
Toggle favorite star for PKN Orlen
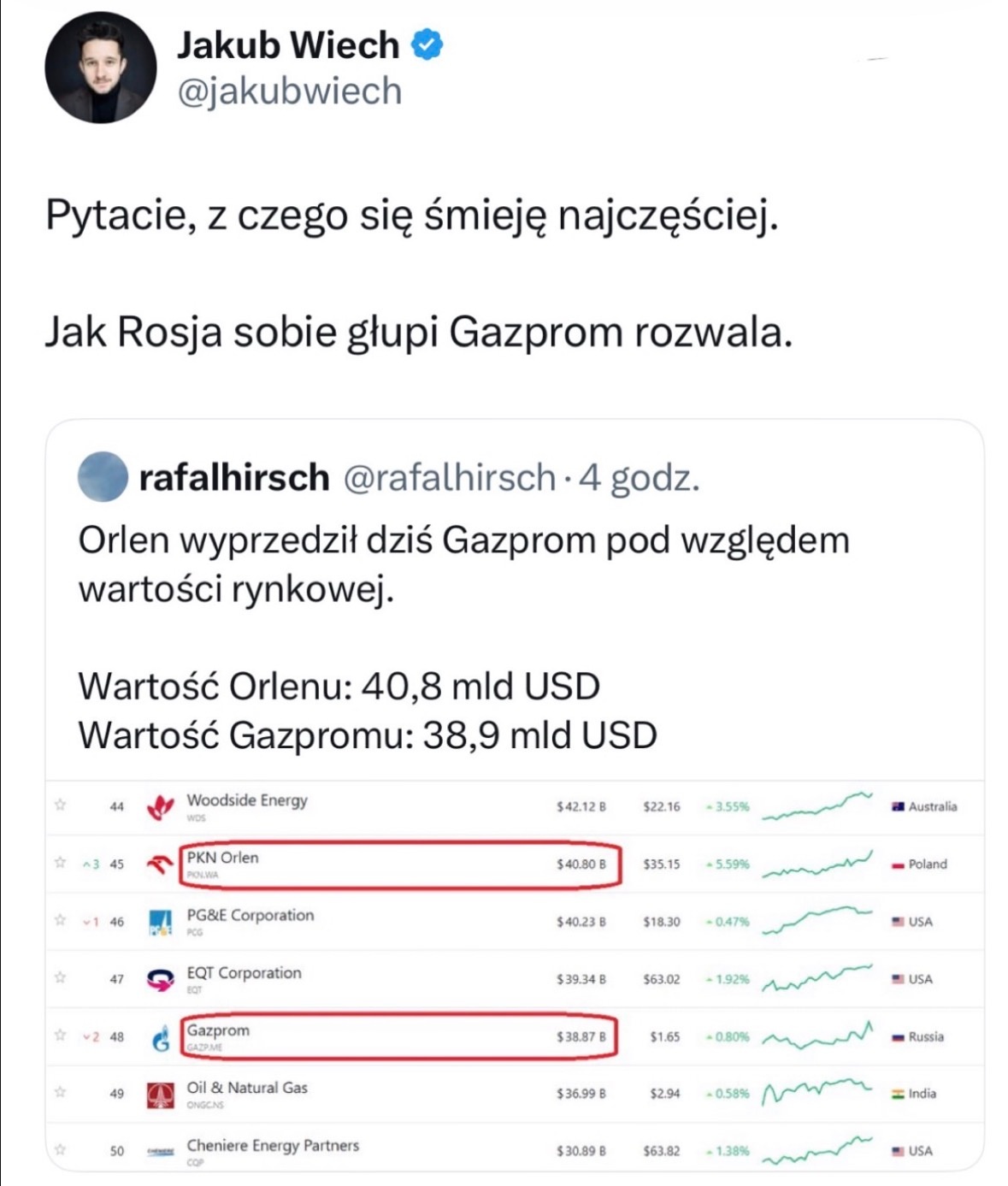pyautogui.click(x=60, y=863)
